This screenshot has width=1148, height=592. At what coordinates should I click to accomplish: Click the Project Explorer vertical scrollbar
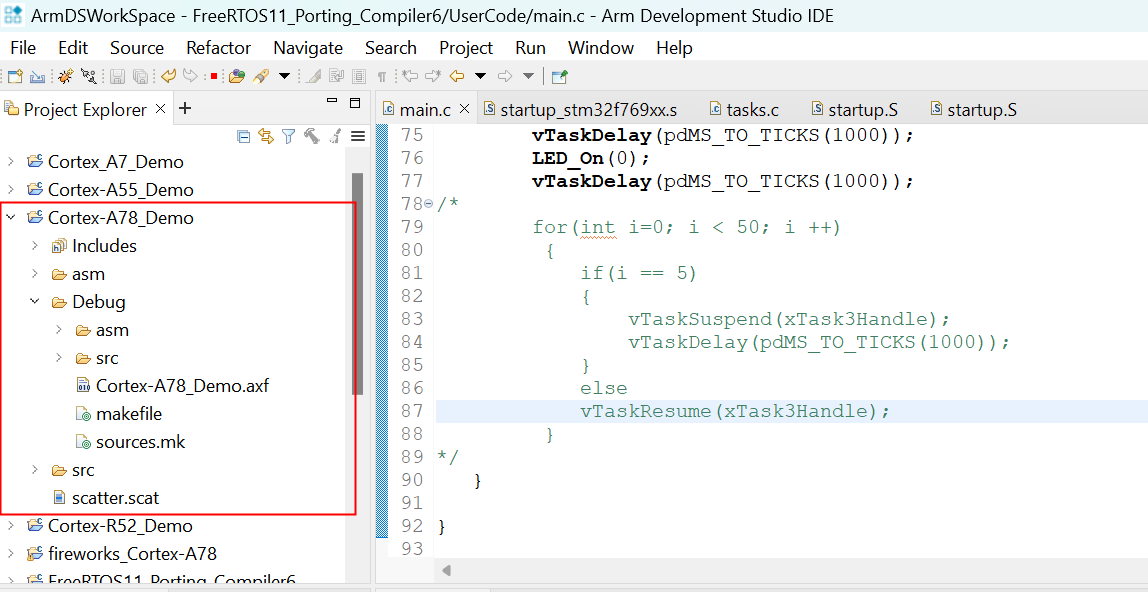[x=356, y=280]
